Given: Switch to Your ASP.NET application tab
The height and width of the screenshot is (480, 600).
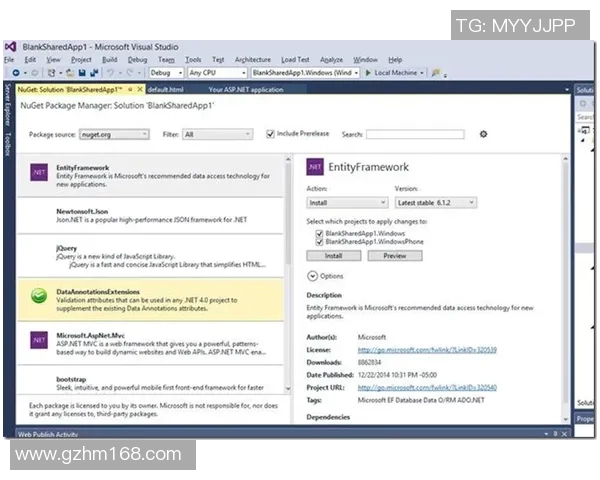Looking at the screenshot, I should click(x=246, y=90).
